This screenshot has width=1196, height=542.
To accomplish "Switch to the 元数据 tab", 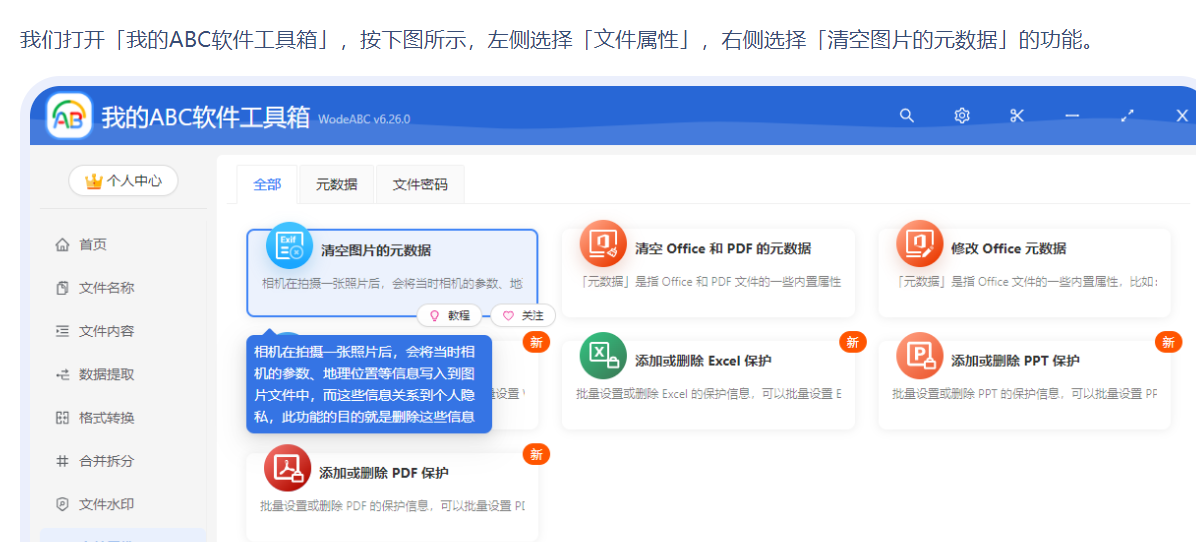I will click(336, 184).
